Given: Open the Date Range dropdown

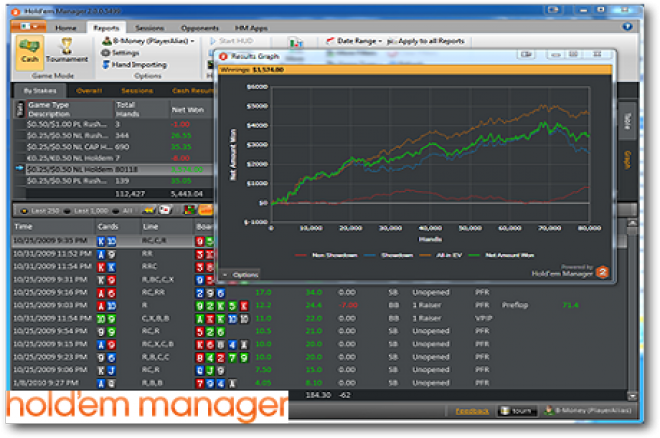Looking at the screenshot, I should click(x=354, y=41).
